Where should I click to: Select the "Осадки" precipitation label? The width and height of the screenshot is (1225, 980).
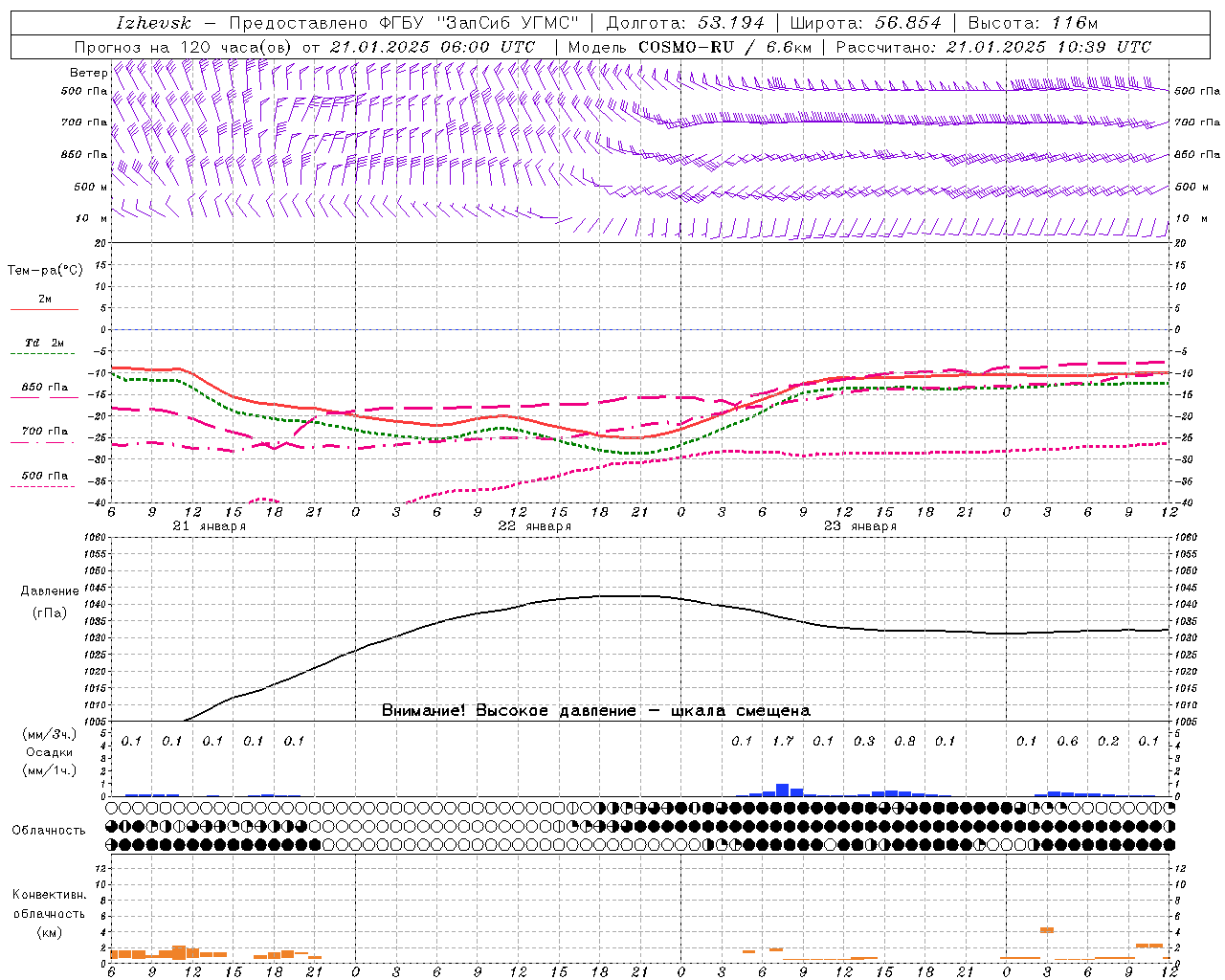[x=49, y=752]
